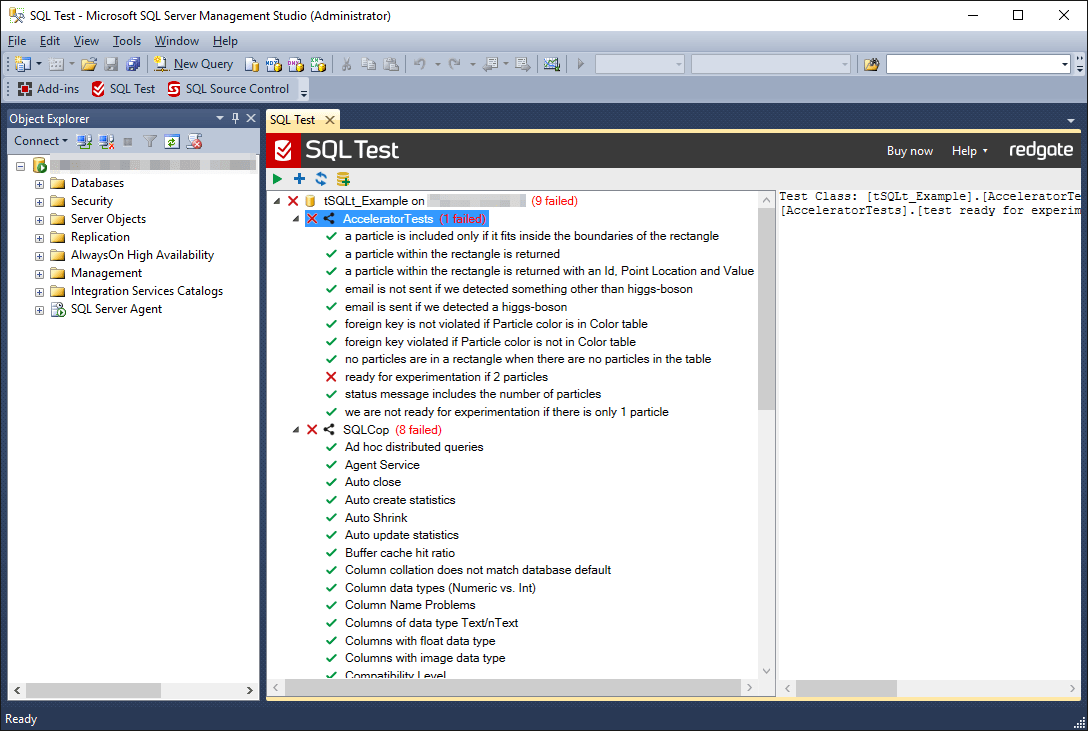Select 'status message includes the number of particles' test
1088x731 pixels.
point(473,394)
